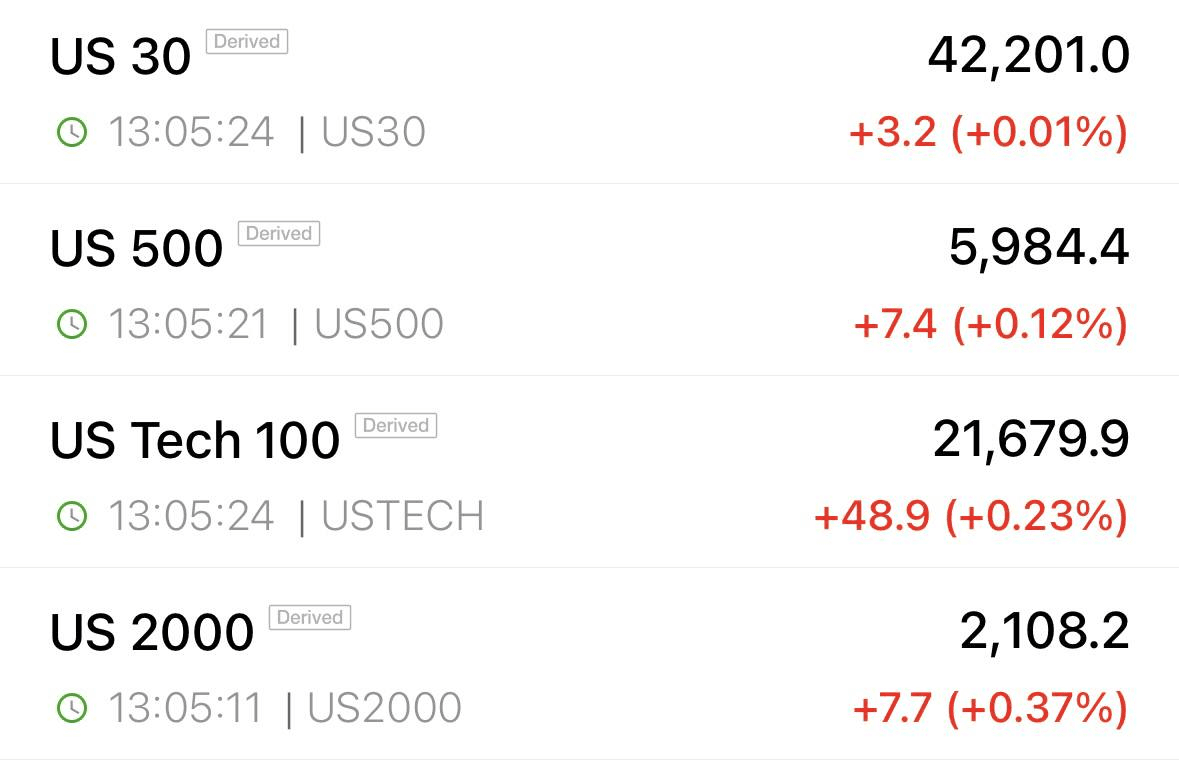Click the clock icon next to USTECH timestamp
The width and height of the screenshot is (1179, 774).
72,516
